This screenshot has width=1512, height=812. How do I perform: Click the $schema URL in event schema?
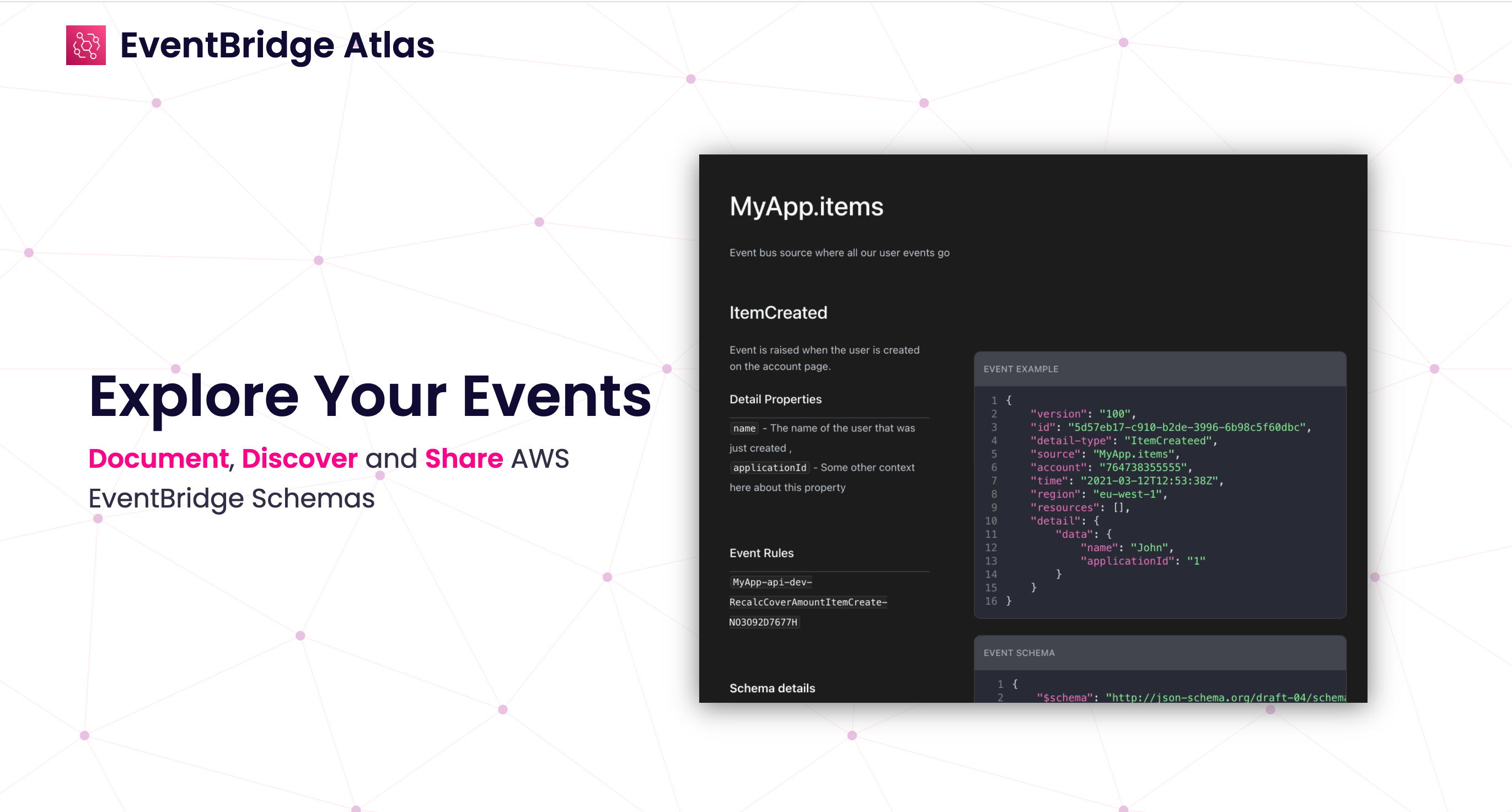coord(1225,697)
